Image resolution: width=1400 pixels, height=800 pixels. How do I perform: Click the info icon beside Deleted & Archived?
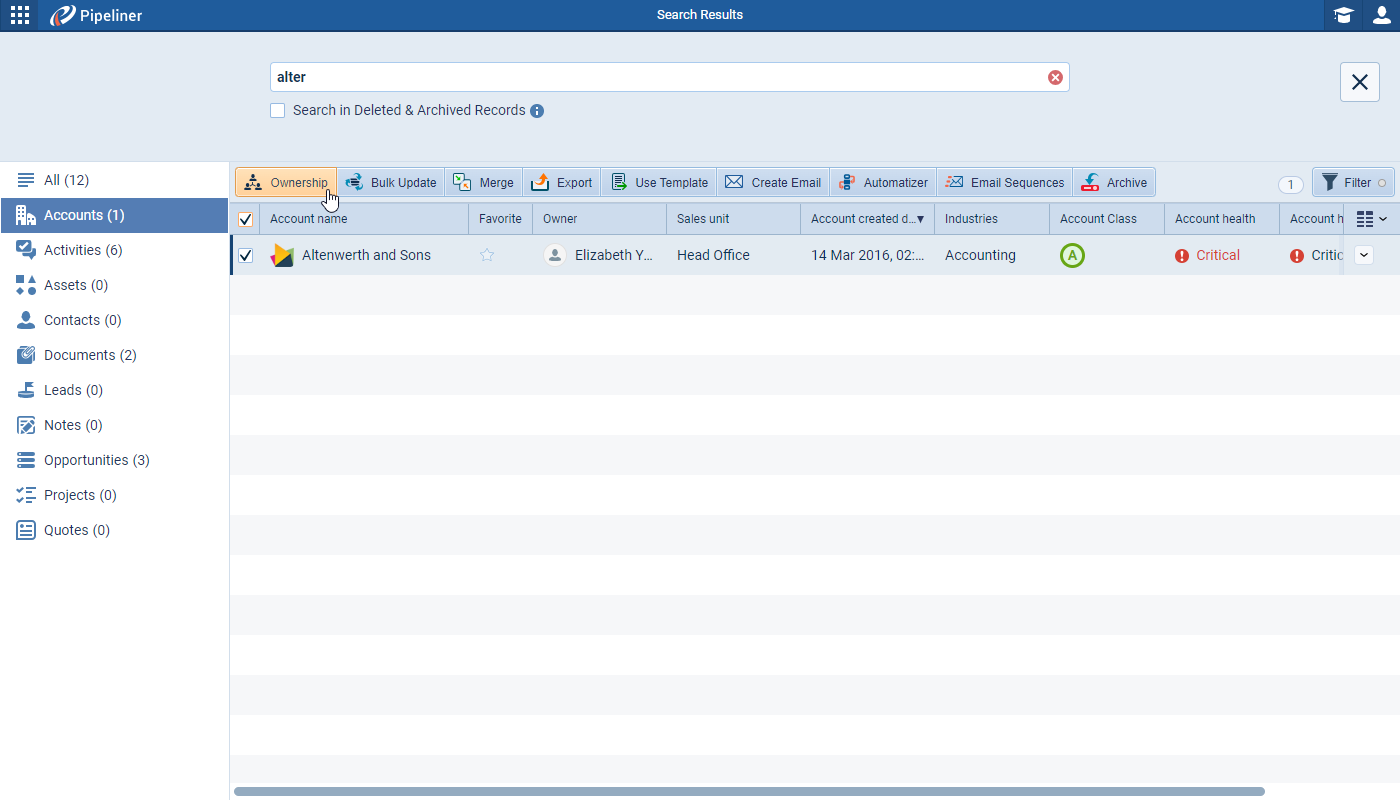point(537,111)
